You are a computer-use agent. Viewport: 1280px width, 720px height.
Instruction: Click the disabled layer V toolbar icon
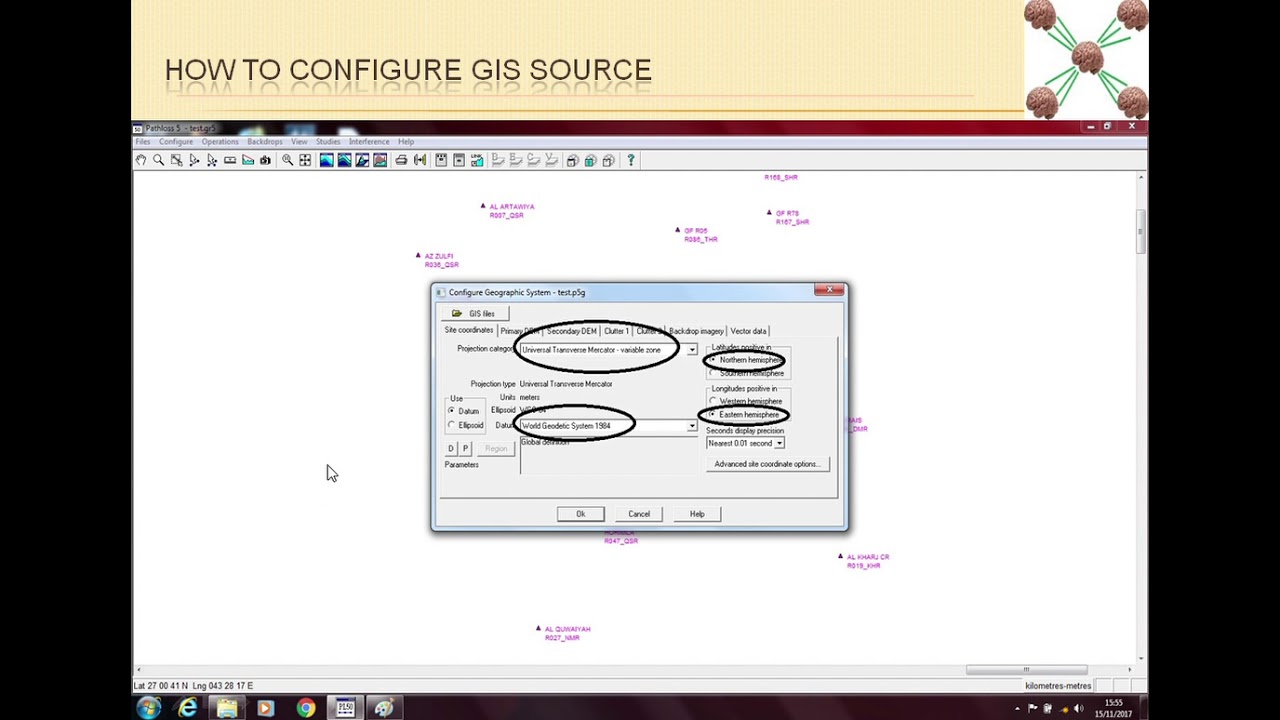pyautogui.click(x=551, y=160)
